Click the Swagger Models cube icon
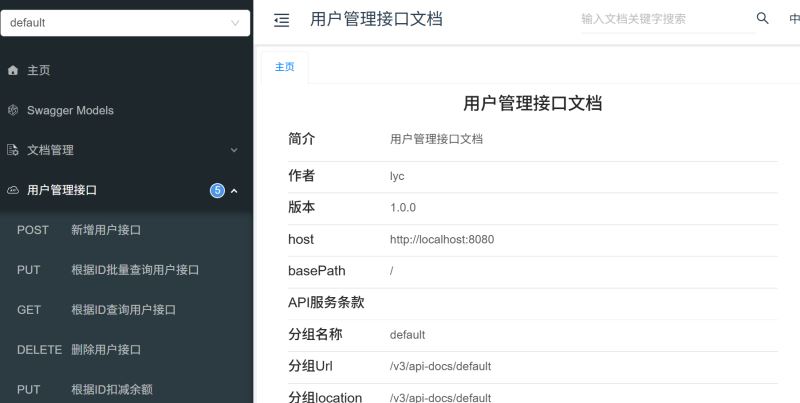800x403 pixels. tap(13, 110)
